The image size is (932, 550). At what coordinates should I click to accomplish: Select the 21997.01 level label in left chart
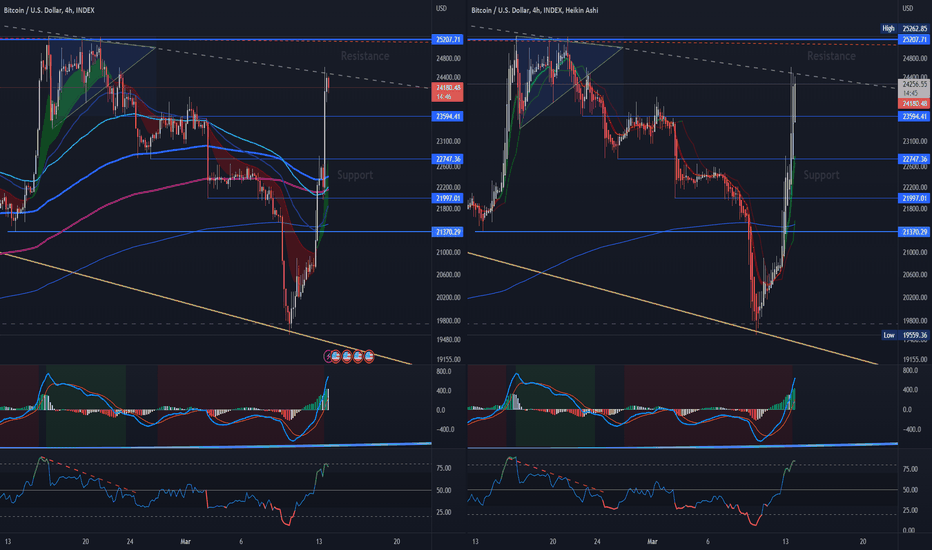[x=448, y=198]
